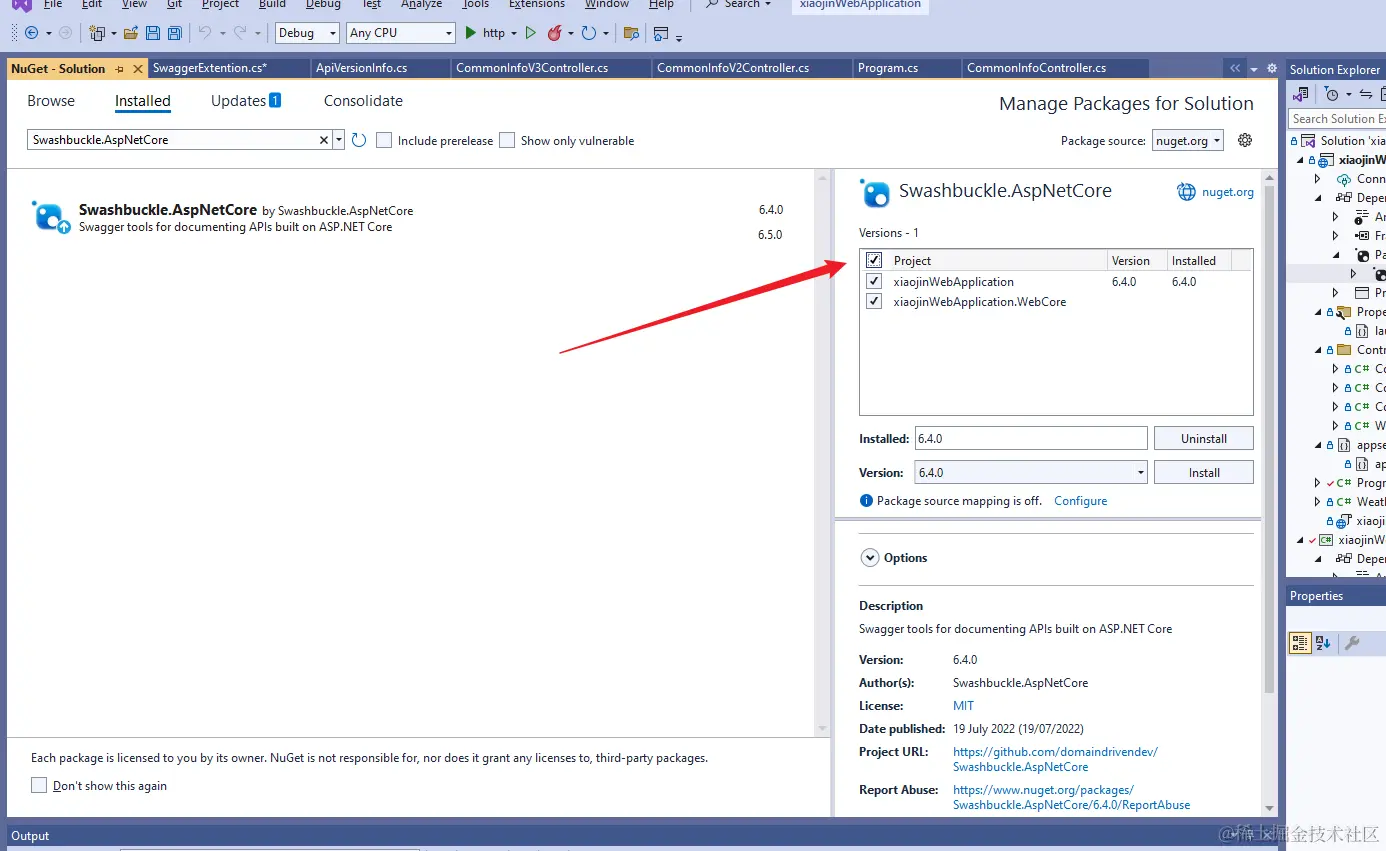Select Alphabetical sort in Properties panel

1323,643
